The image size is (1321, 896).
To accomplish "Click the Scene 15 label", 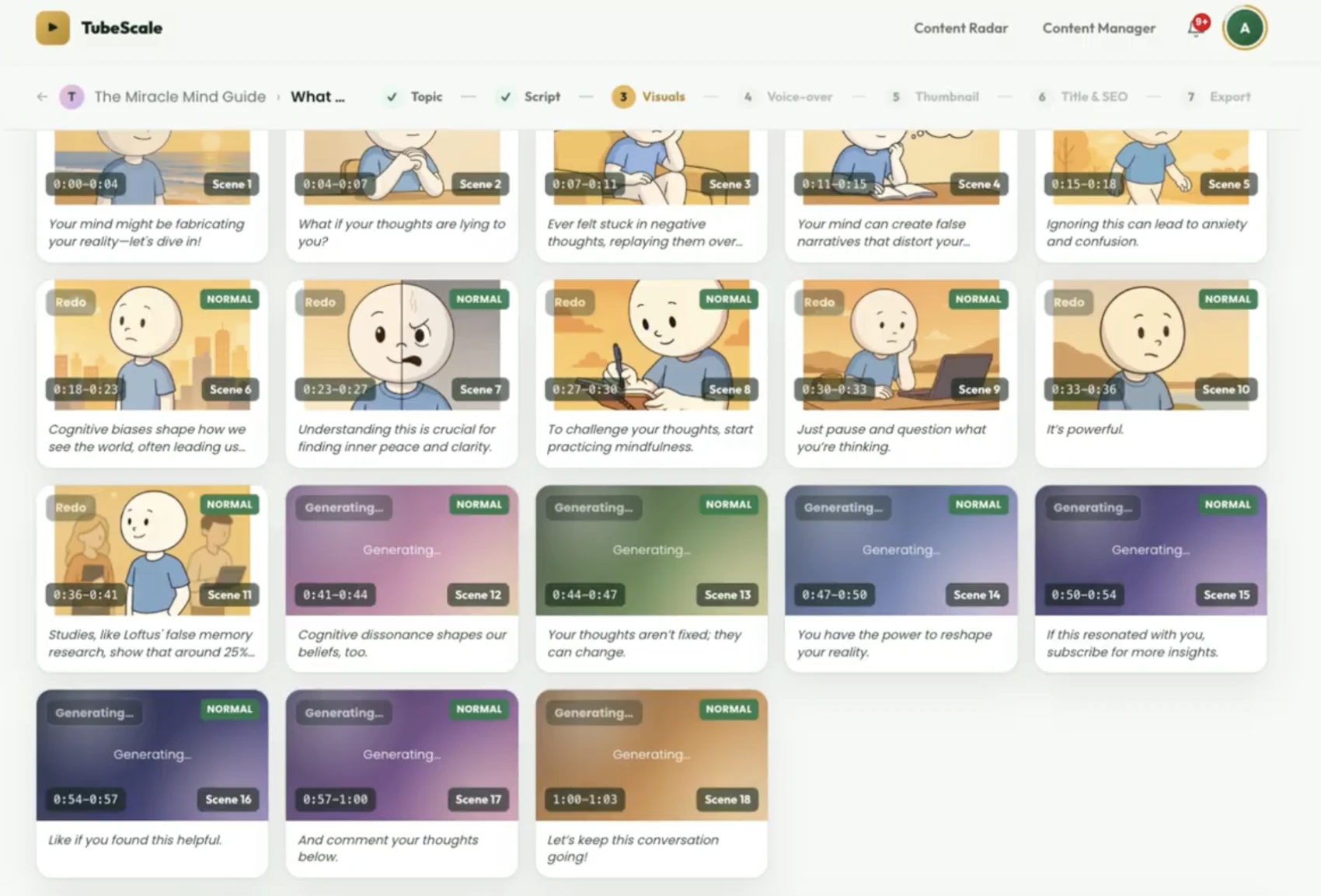I will click(x=1226, y=594).
